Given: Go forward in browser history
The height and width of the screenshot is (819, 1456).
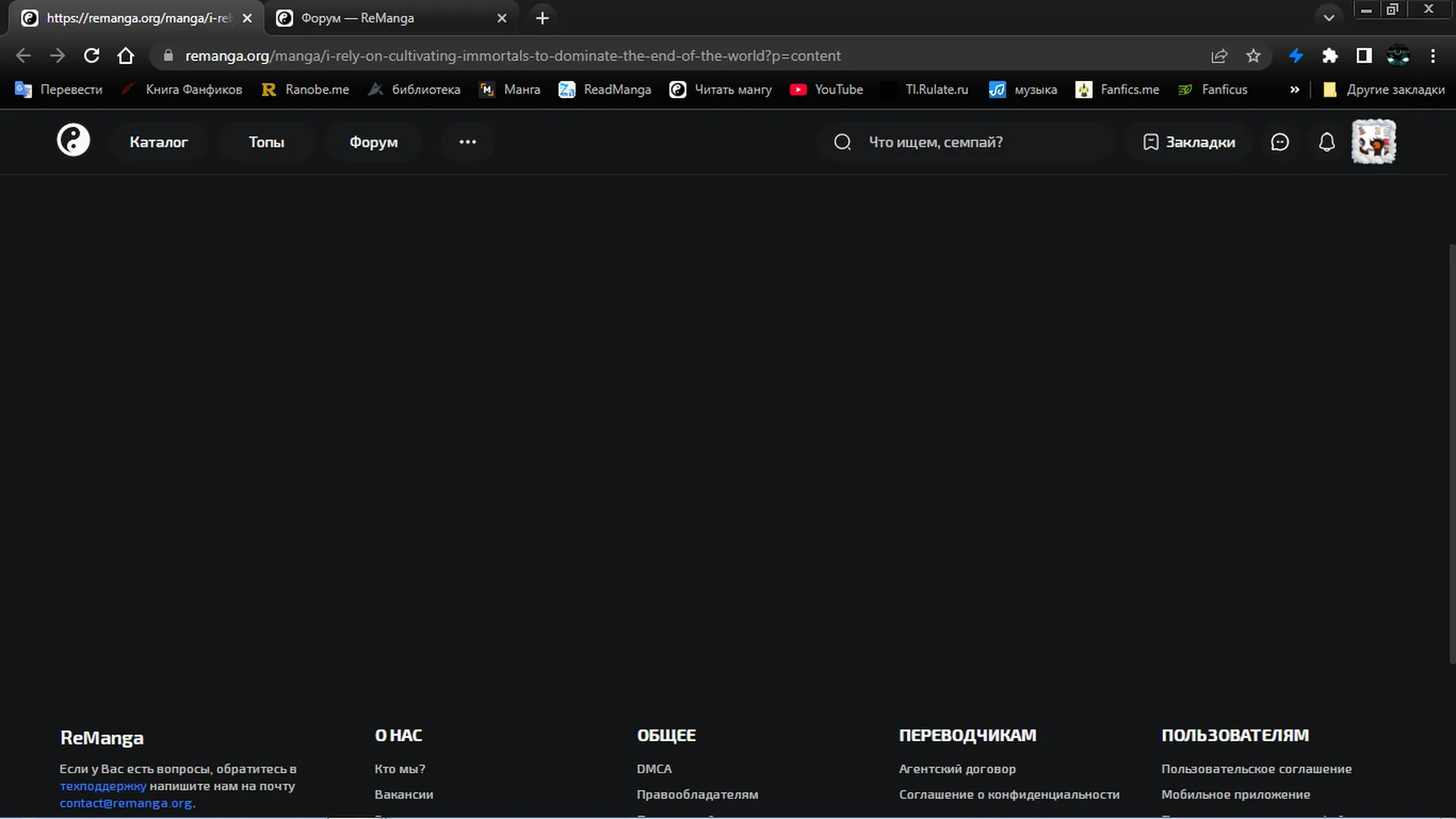Looking at the screenshot, I should pos(57,56).
